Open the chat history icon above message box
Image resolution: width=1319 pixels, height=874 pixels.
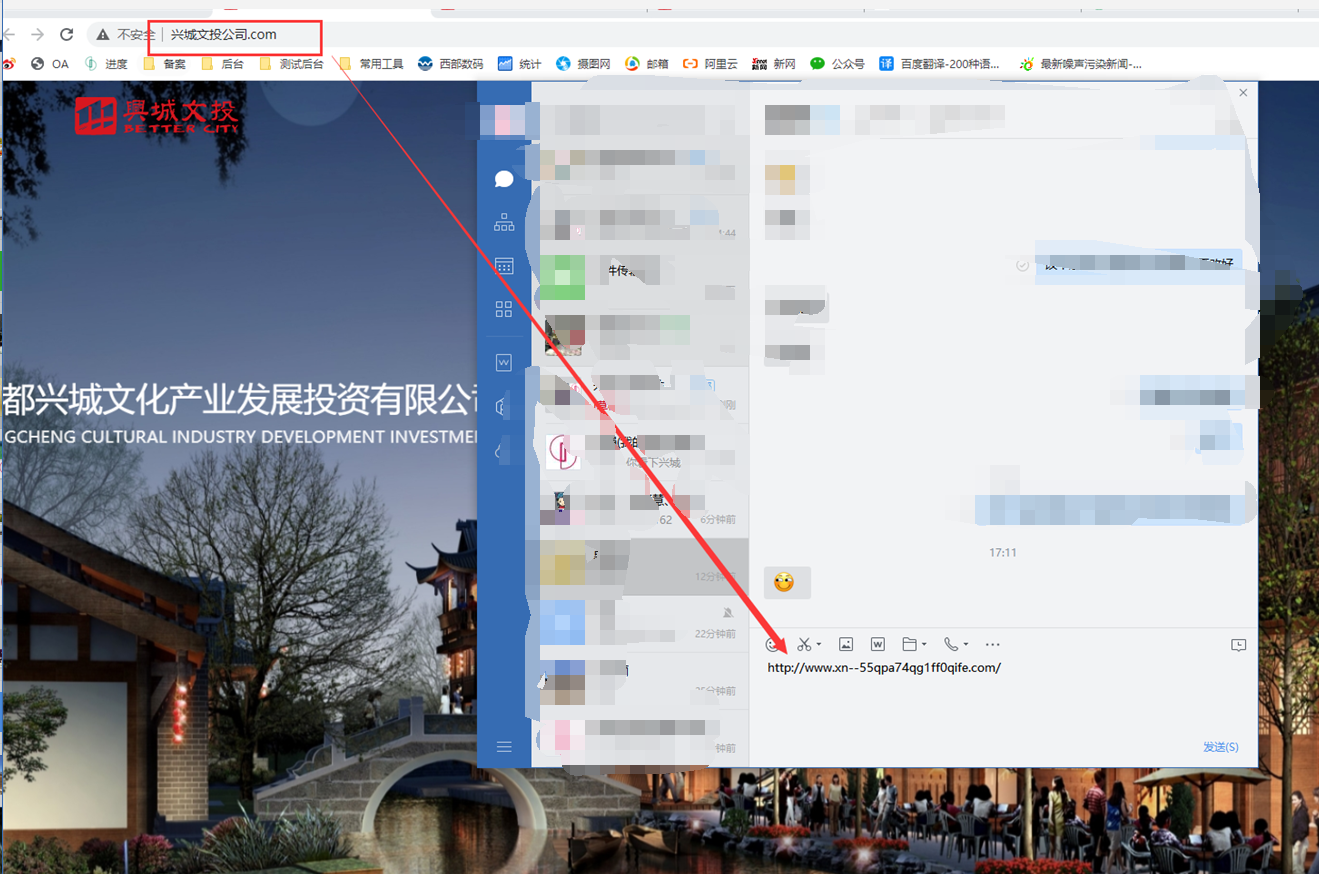(1238, 646)
